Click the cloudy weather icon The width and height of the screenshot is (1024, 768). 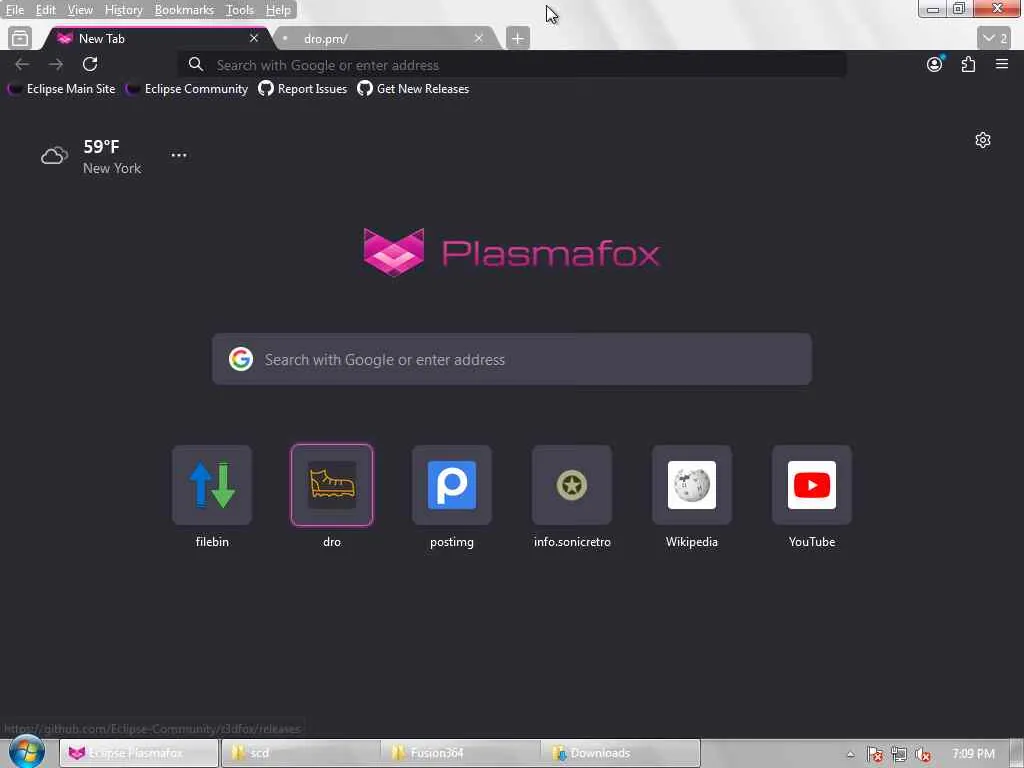click(x=54, y=156)
